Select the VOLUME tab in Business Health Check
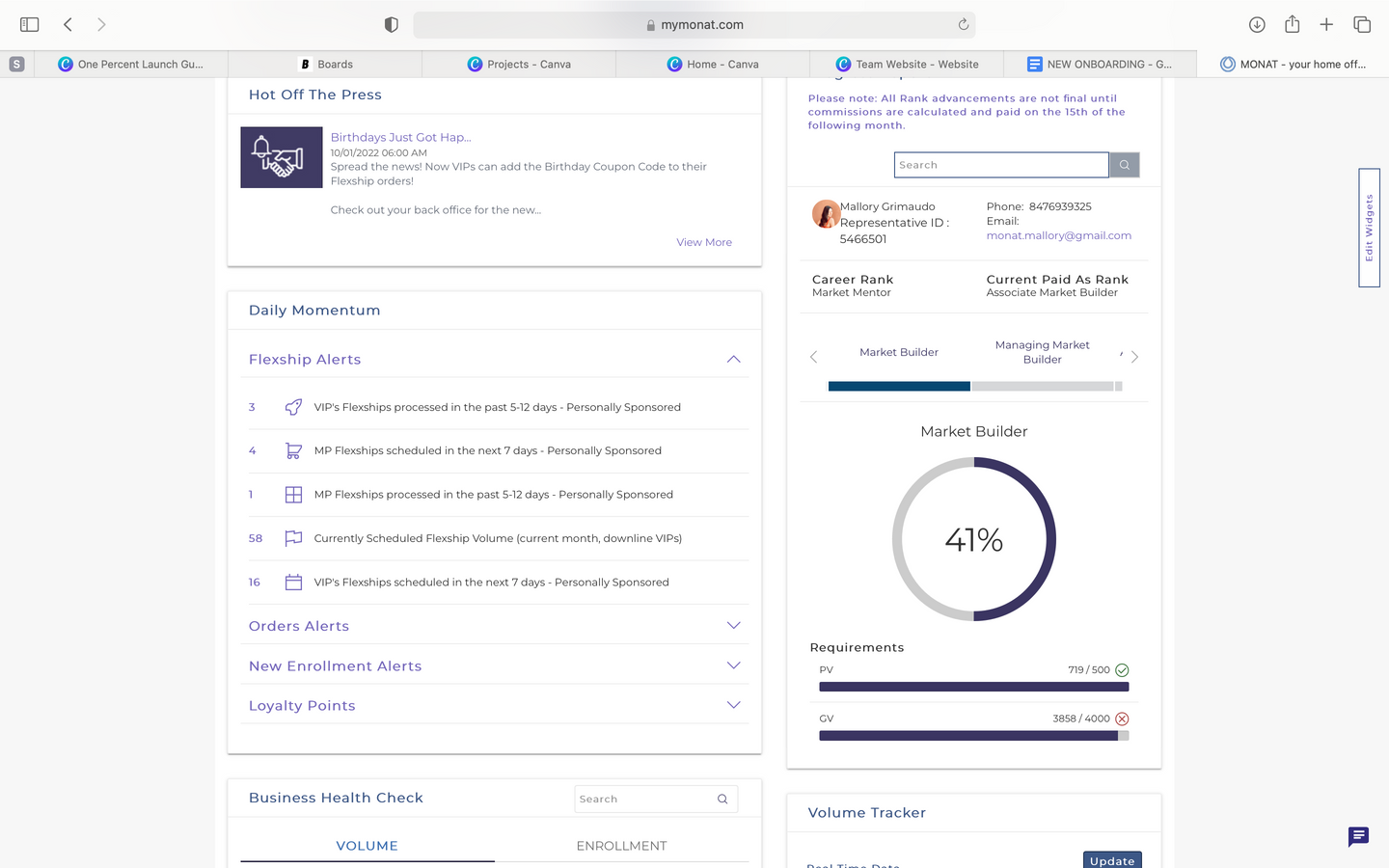The width and height of the screenshot is (1389, 868). click(x=367, y=846)
